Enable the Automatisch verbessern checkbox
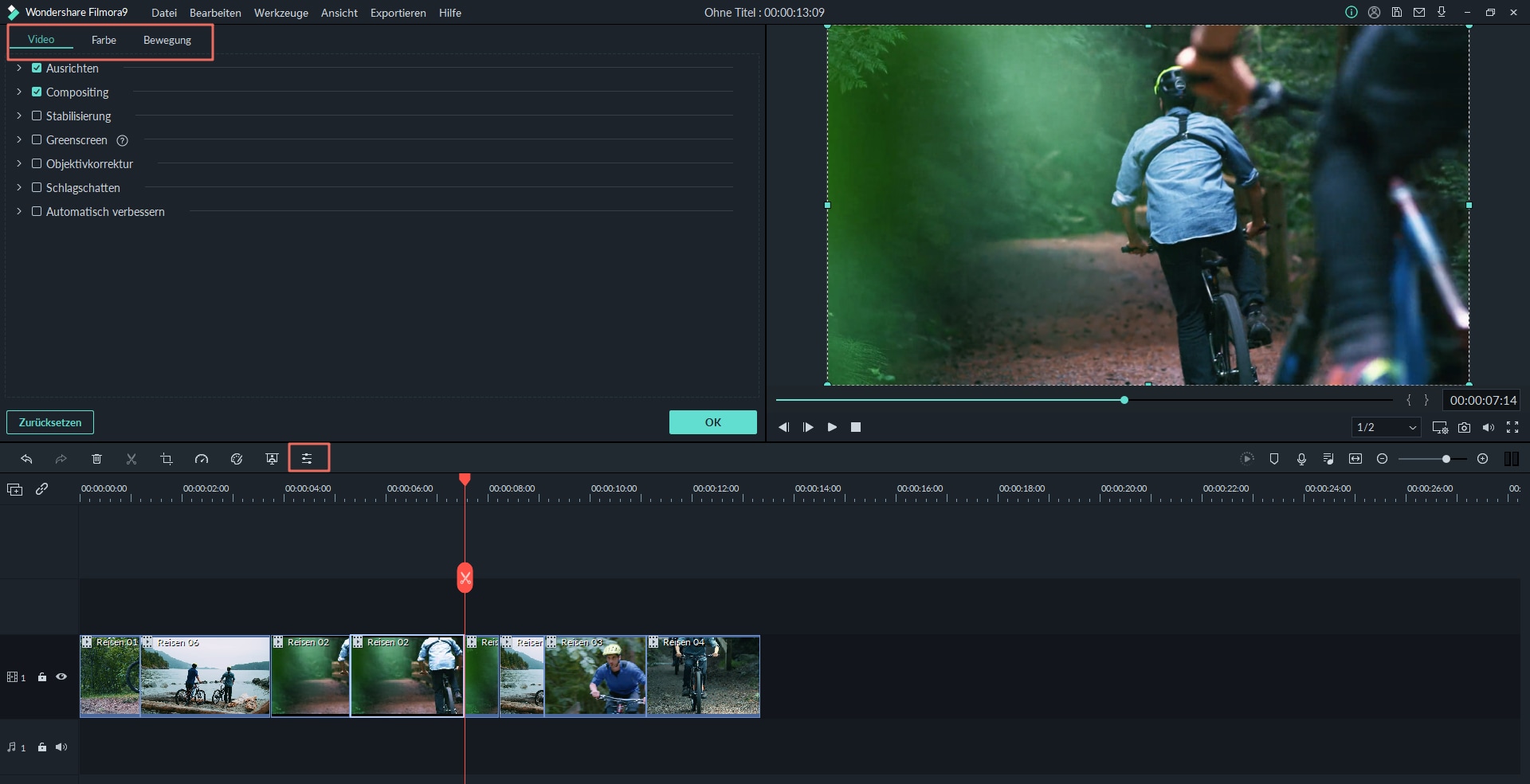1530x784 pixels. (x=37, y=212)
